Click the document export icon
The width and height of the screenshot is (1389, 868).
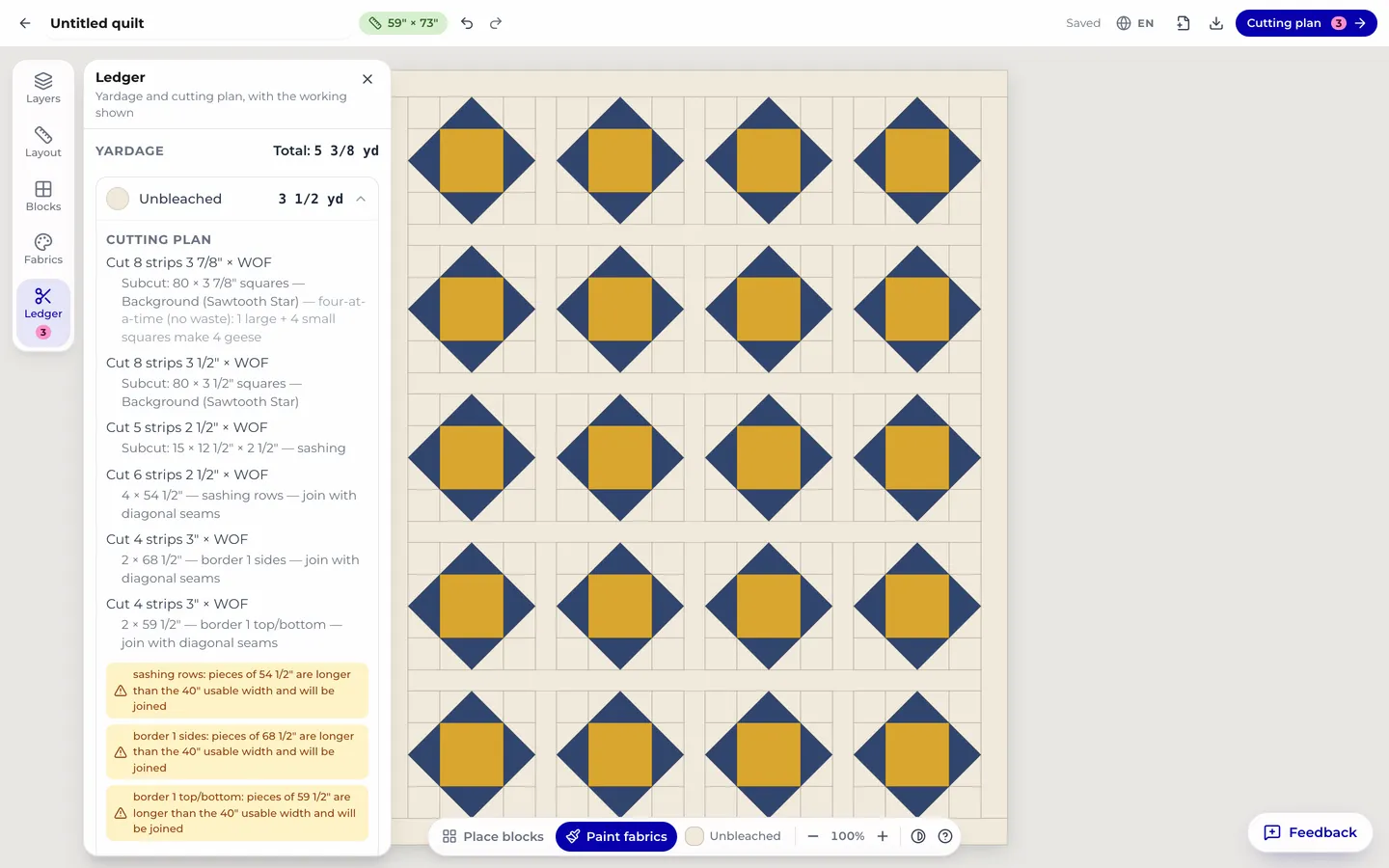click(1184, 23)
